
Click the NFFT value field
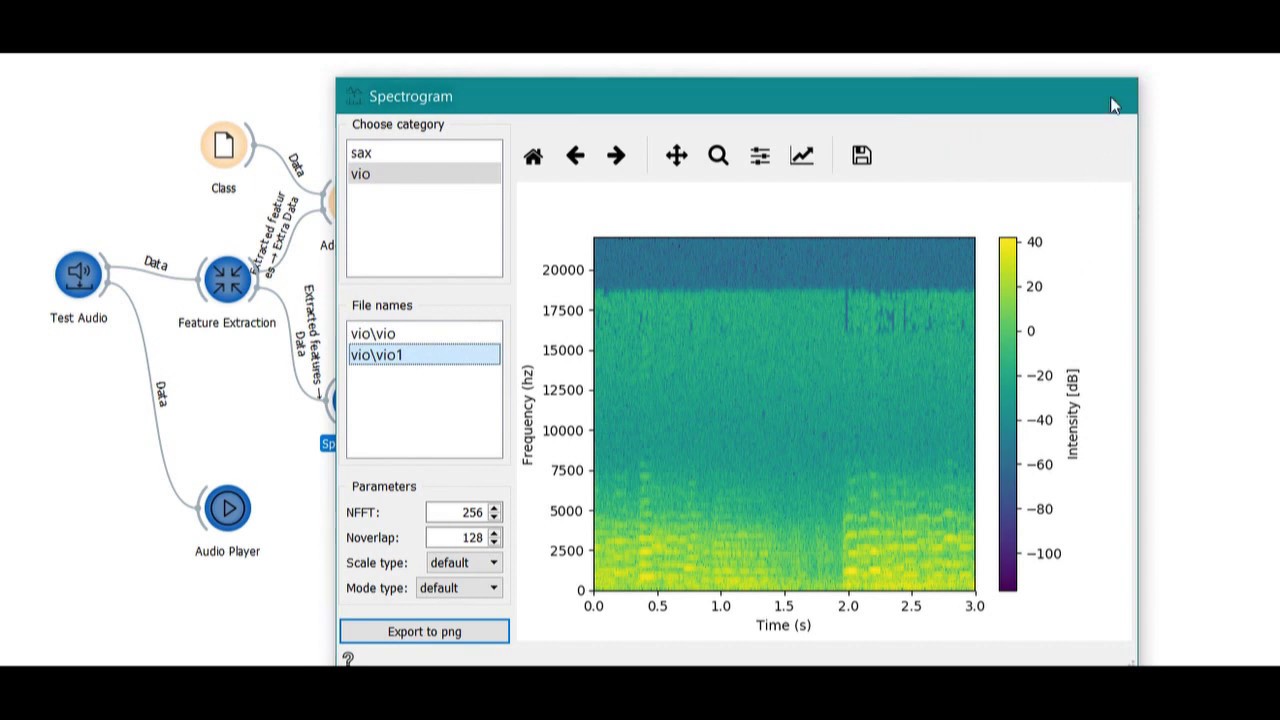click(456, 512)
